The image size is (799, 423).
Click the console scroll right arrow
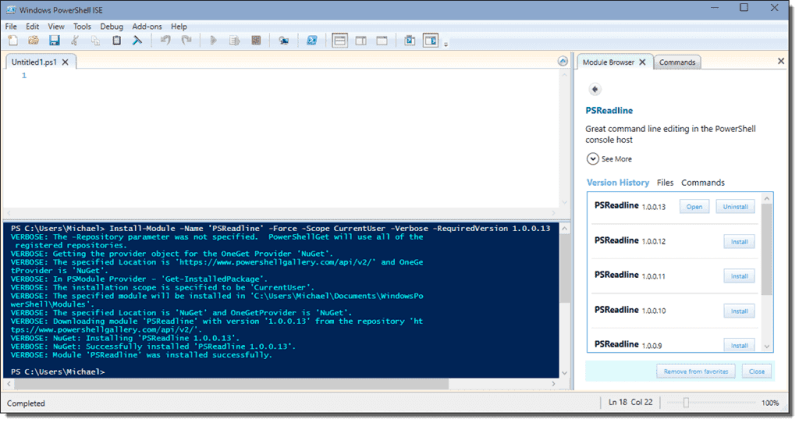coord(554,383)
